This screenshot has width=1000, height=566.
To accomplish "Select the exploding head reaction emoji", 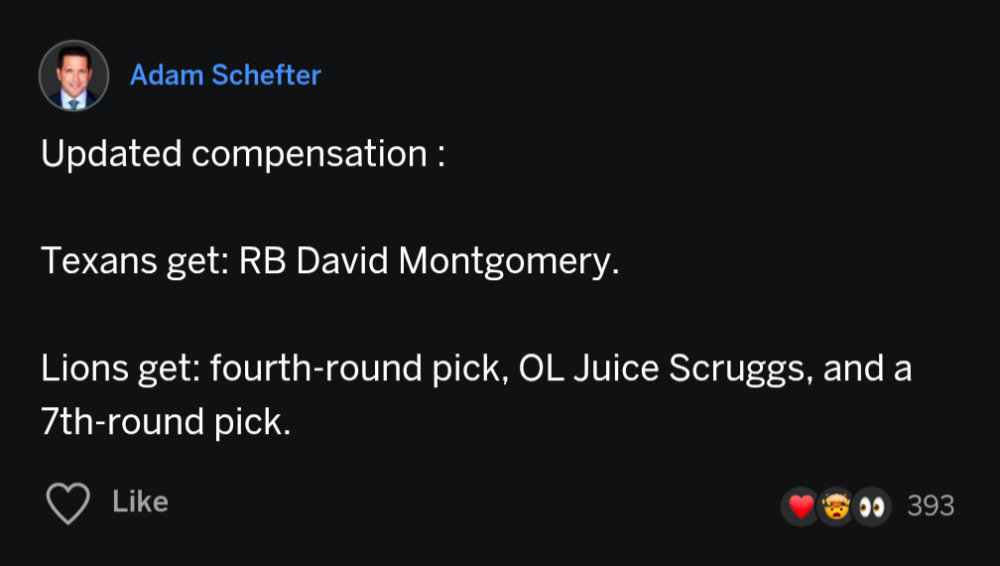I will [836, 507].
